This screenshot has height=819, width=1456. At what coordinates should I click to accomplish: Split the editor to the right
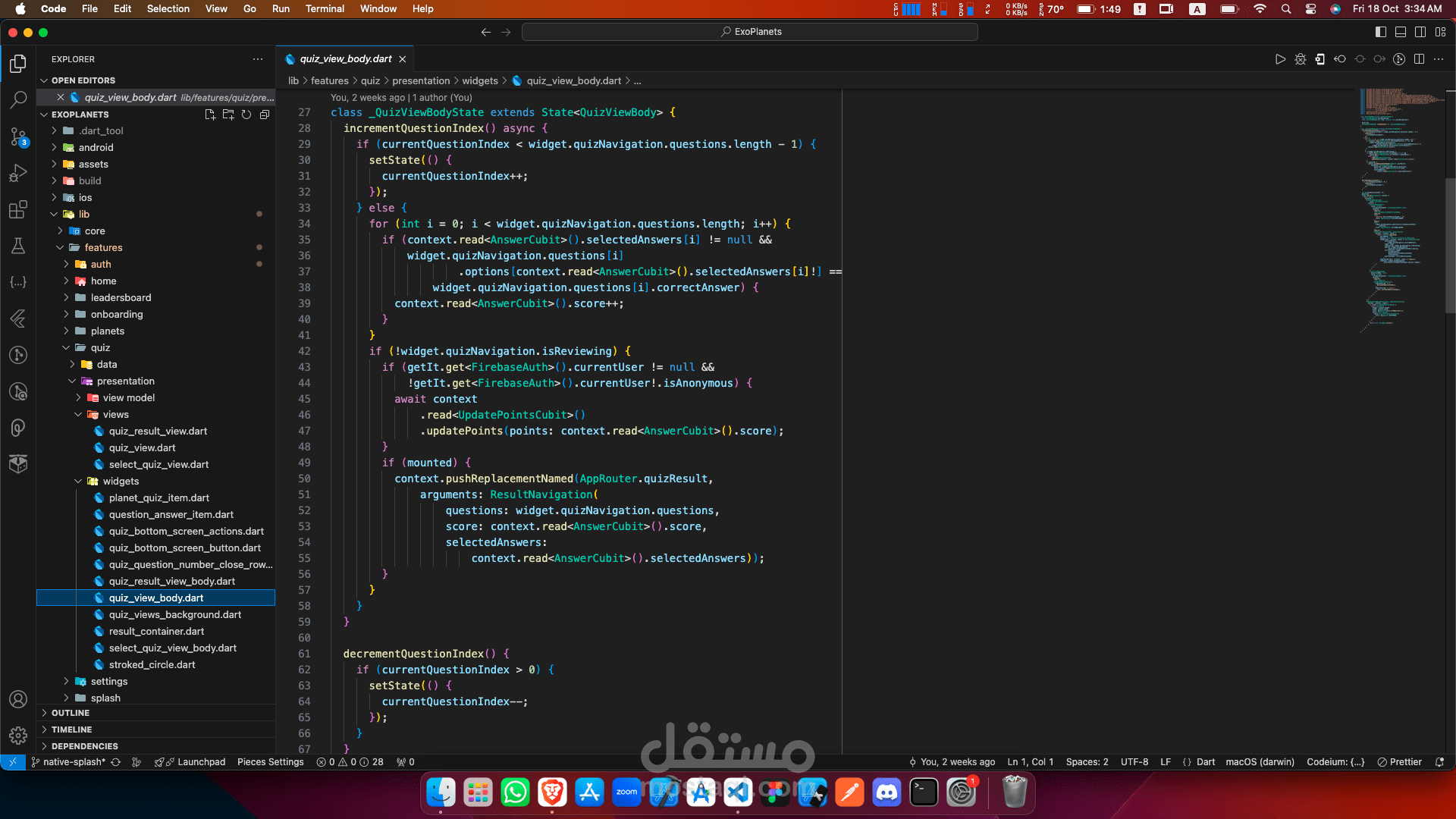(x=1419, y=59)
